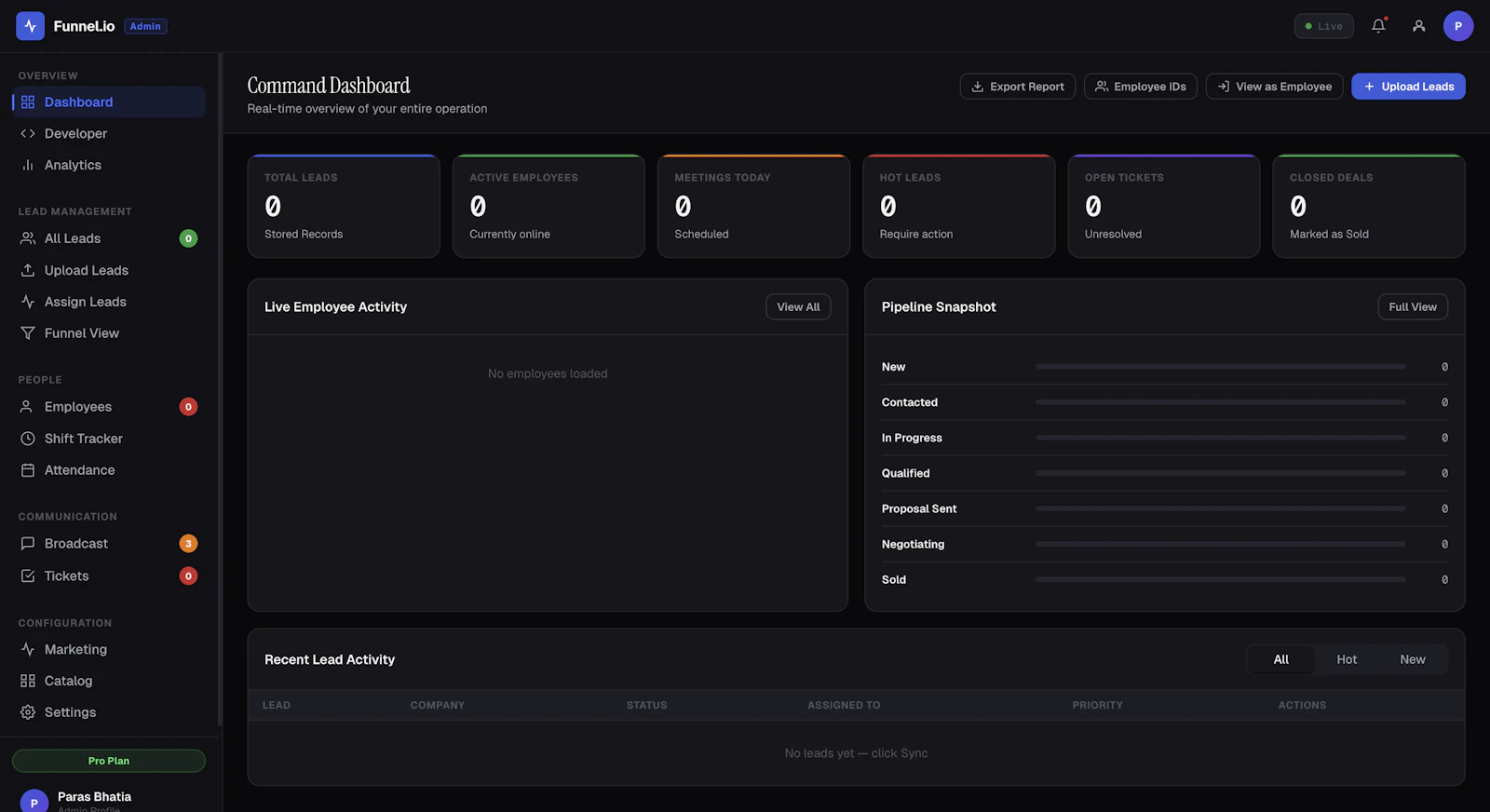Screen dimensions: 1490x812
Task: Click the Catalog grid icon
Action: (28, 682)
